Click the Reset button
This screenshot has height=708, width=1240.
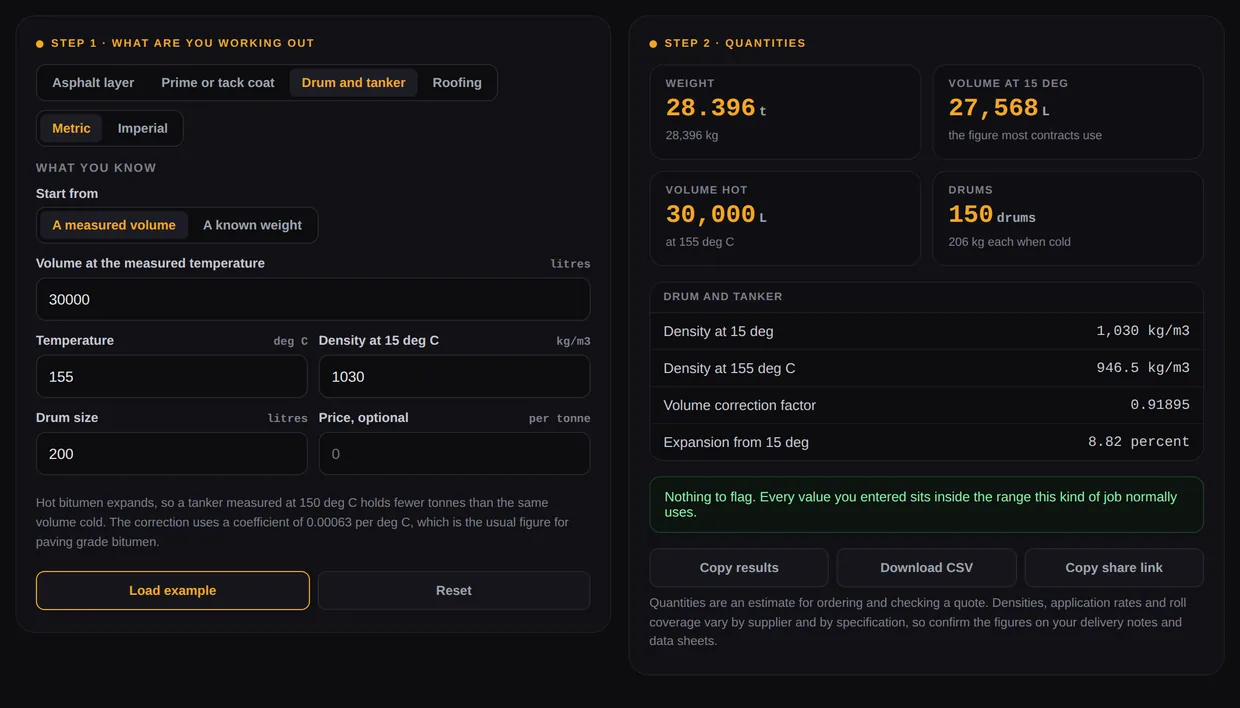click(x=454, y=590)
